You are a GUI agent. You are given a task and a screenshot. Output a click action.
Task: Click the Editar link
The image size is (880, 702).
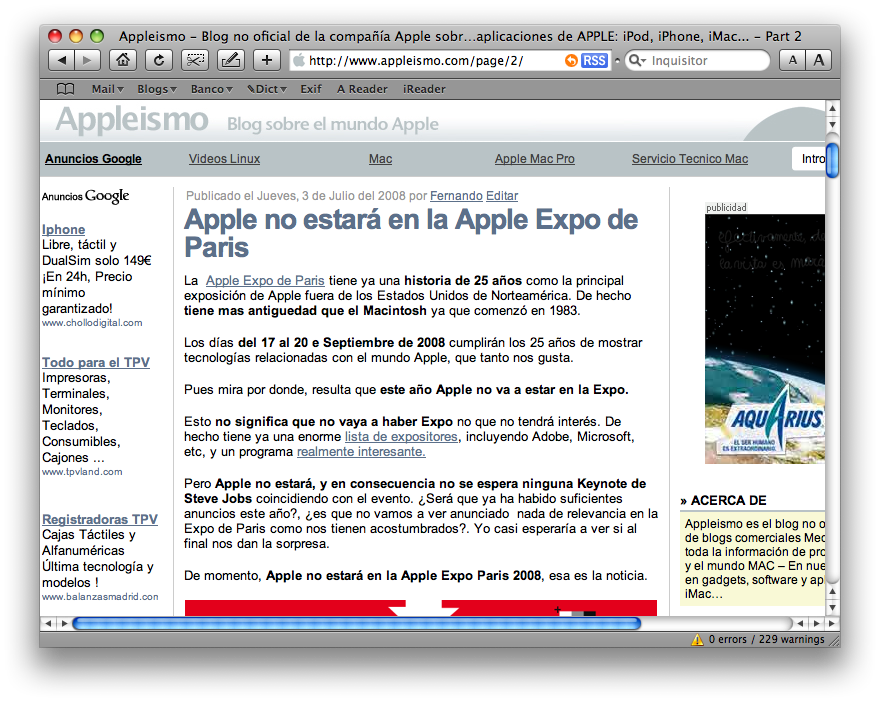point(502,196)
